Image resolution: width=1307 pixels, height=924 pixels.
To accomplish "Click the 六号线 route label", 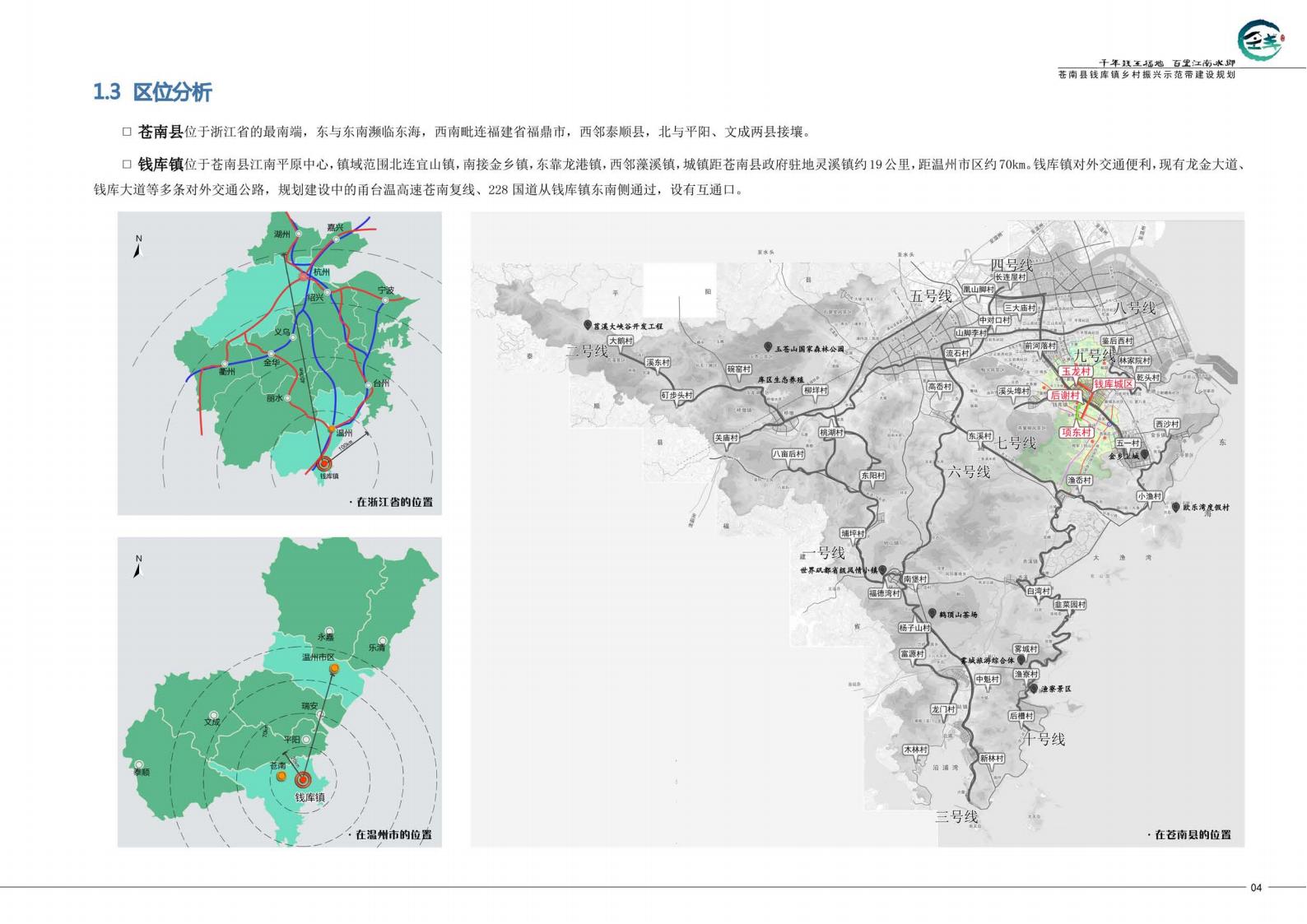I will pos(969,472).
